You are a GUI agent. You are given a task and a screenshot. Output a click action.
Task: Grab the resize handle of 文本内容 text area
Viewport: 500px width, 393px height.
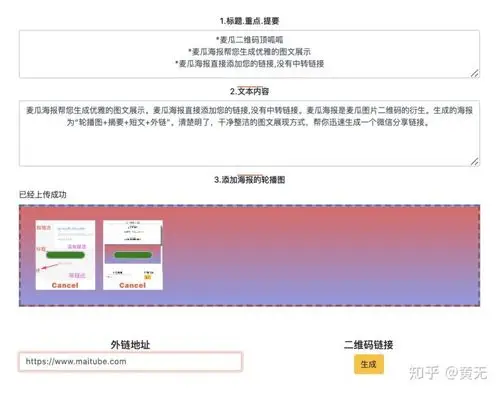(475, 162)
